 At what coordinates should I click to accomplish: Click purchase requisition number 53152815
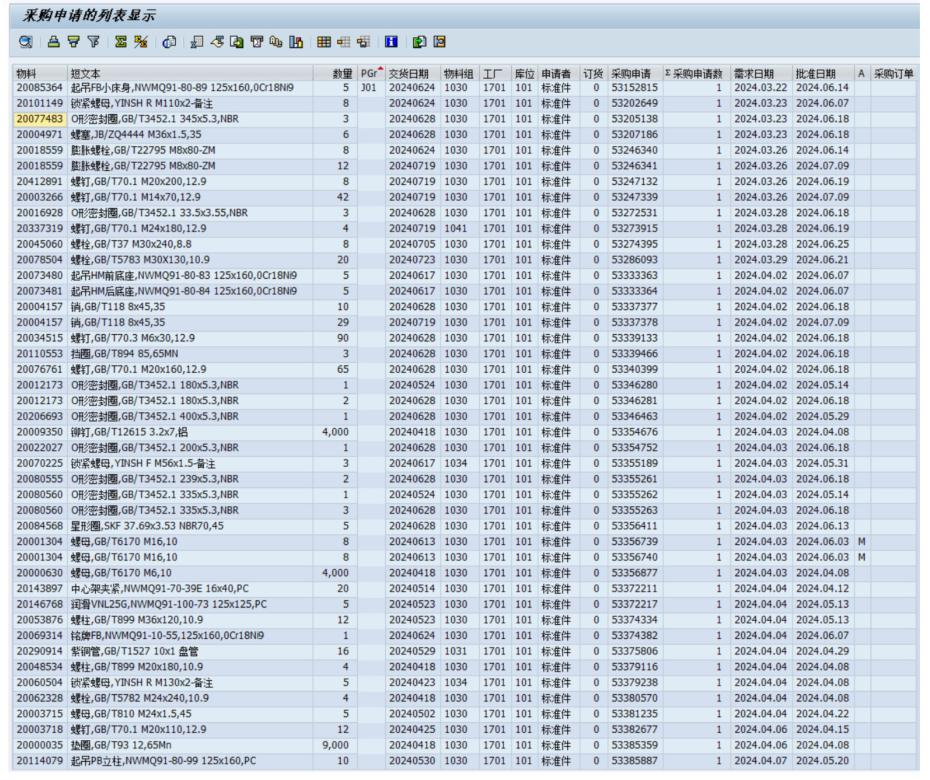(633, 88)
